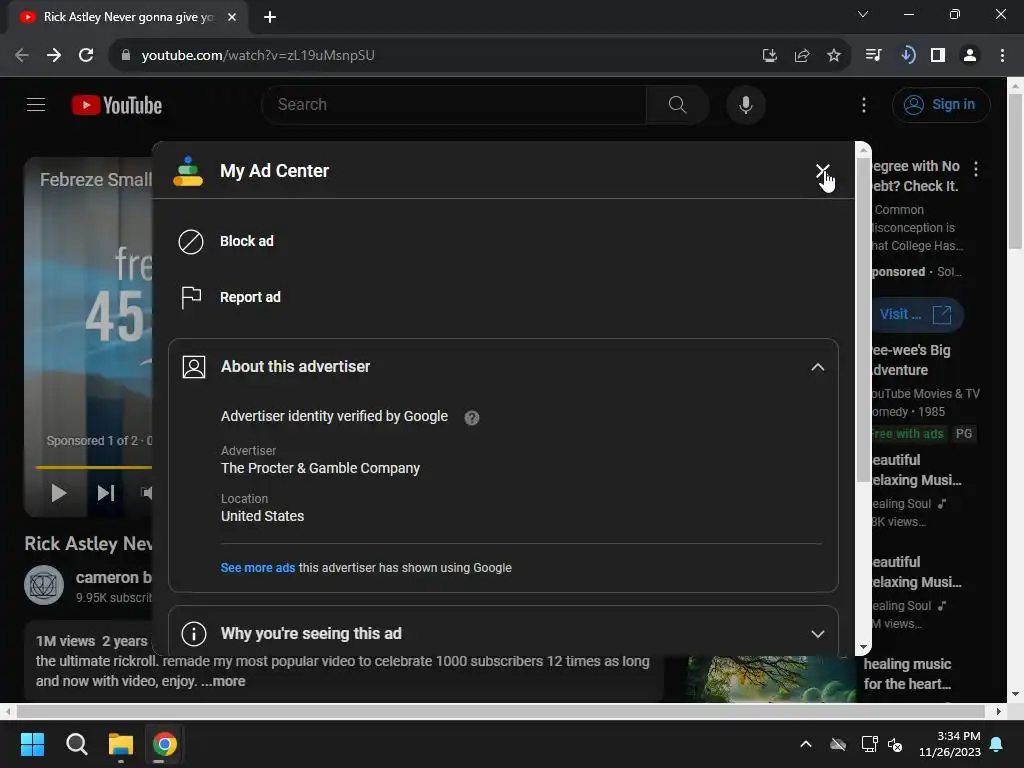Open the cameron channel avatar
The image size is (1024, 768).
[44, 585]
